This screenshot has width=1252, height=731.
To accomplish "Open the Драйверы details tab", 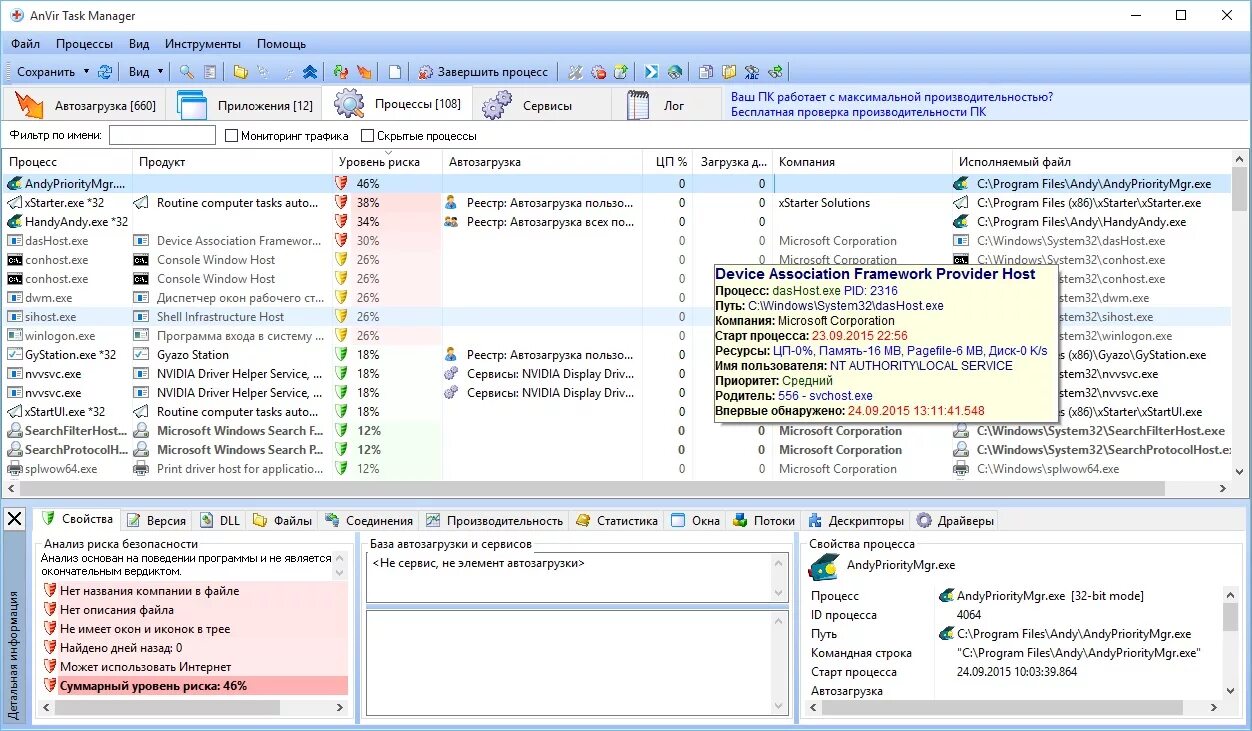I will pos(956,520).
